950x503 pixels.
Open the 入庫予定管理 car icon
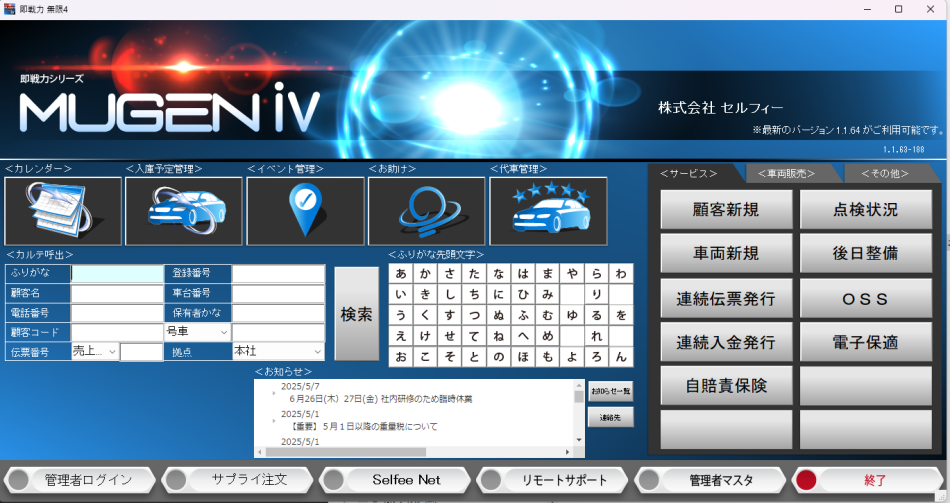tap(184, 211)
